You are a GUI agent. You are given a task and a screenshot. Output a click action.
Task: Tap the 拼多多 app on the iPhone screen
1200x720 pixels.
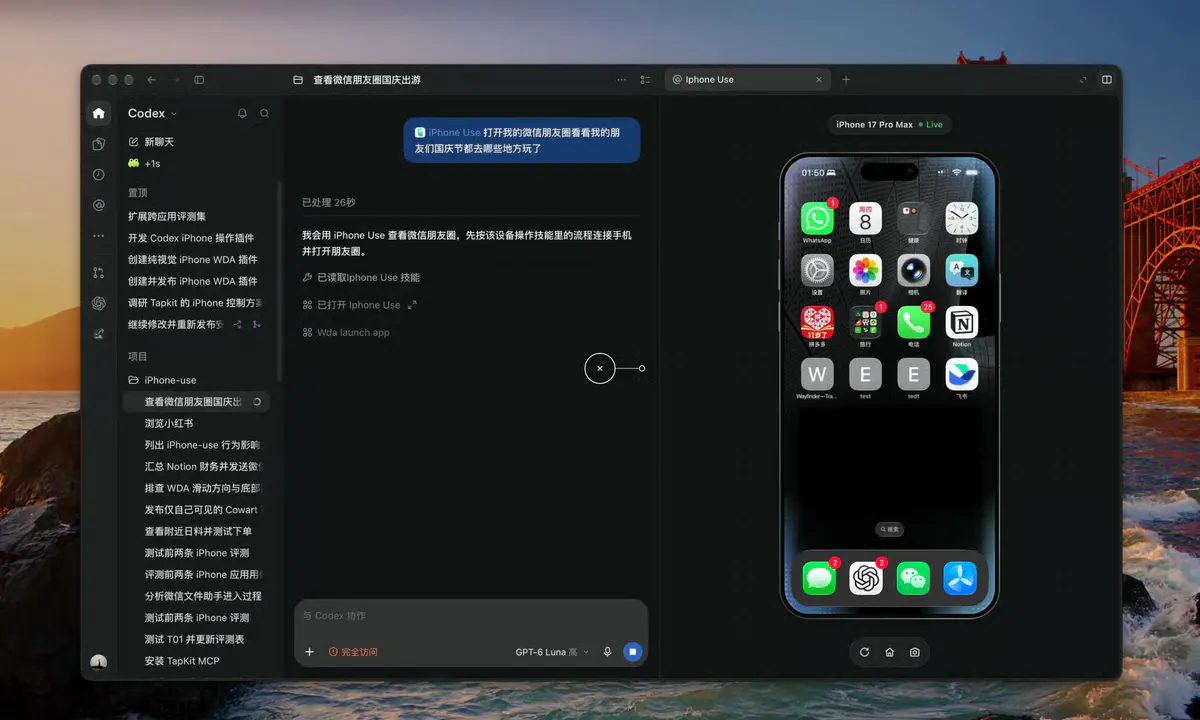817,322
